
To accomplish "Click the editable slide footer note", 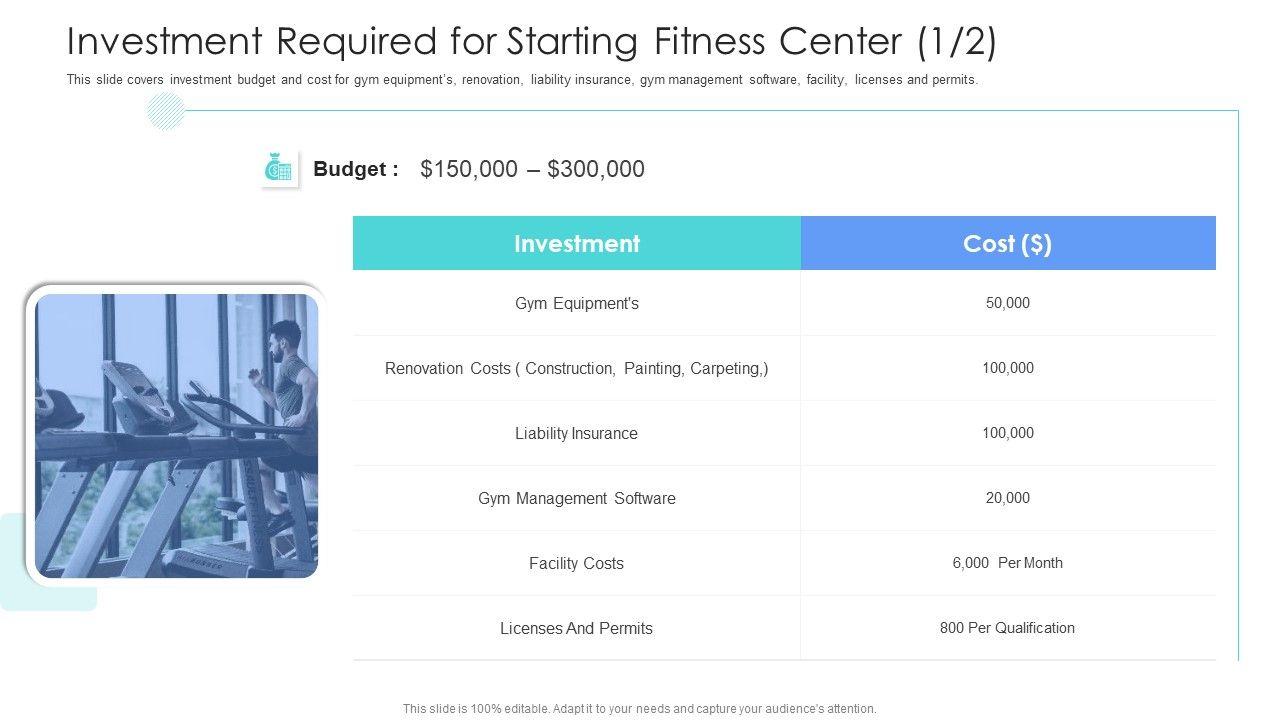I will coord(640,708).
